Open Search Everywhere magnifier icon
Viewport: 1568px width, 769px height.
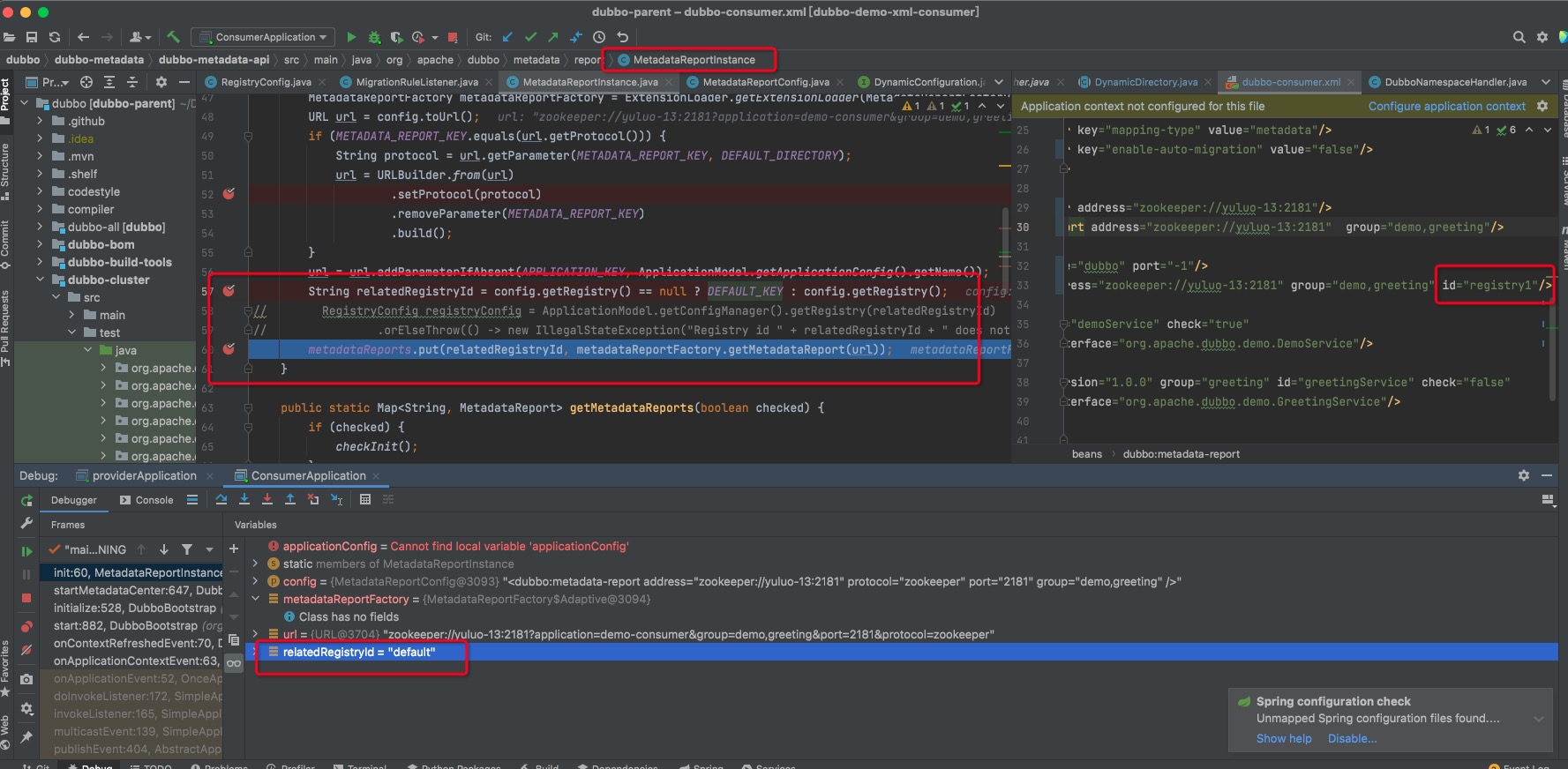(1519, 37)
